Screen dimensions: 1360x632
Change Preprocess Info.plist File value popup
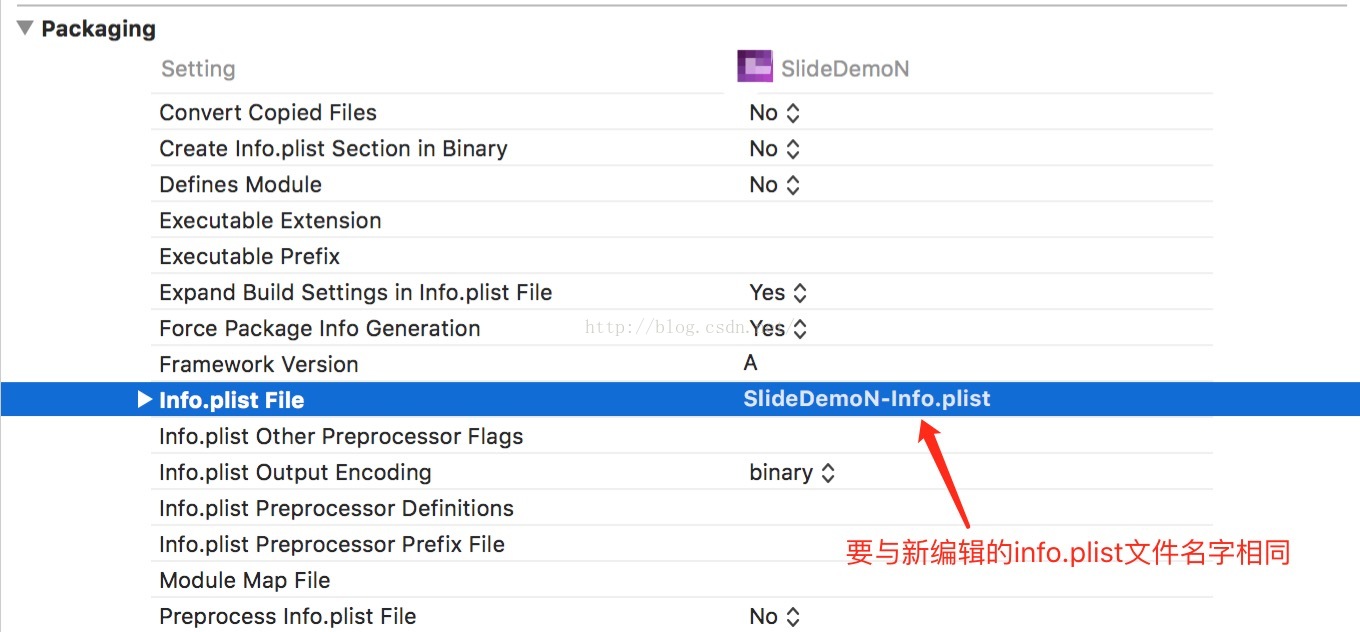click(x=775, y=617)
